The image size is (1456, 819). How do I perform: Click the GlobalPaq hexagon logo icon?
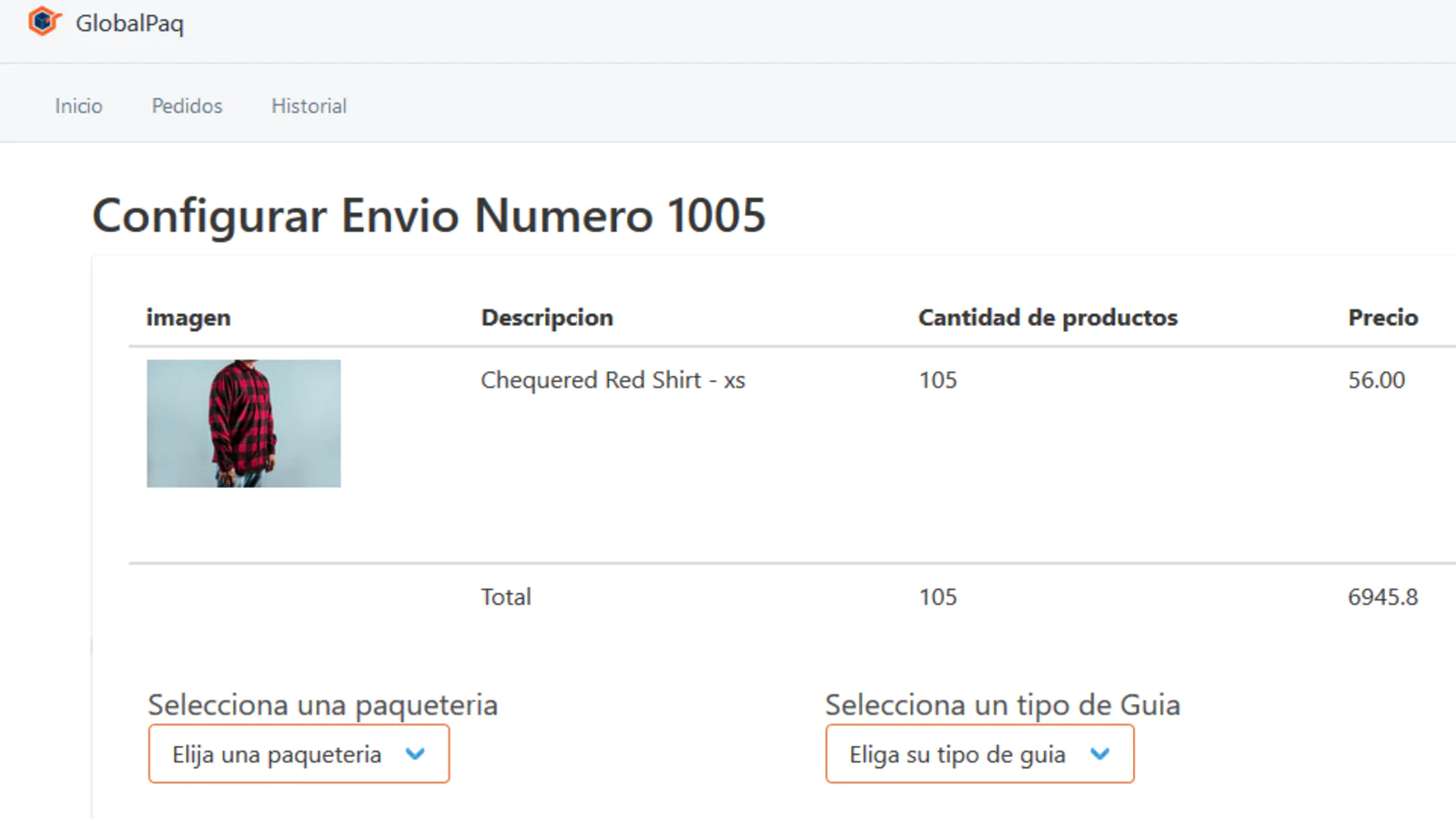pyautogui.click(x=44, y=21)
